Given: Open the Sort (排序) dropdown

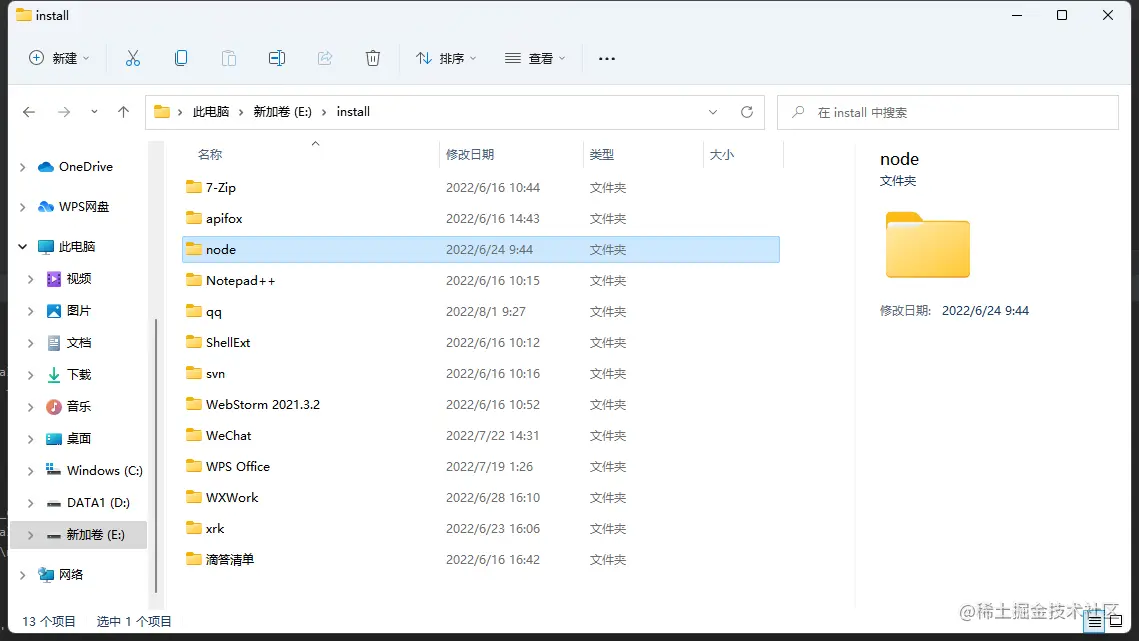Looking at the screenshot, I should (446, 58).
